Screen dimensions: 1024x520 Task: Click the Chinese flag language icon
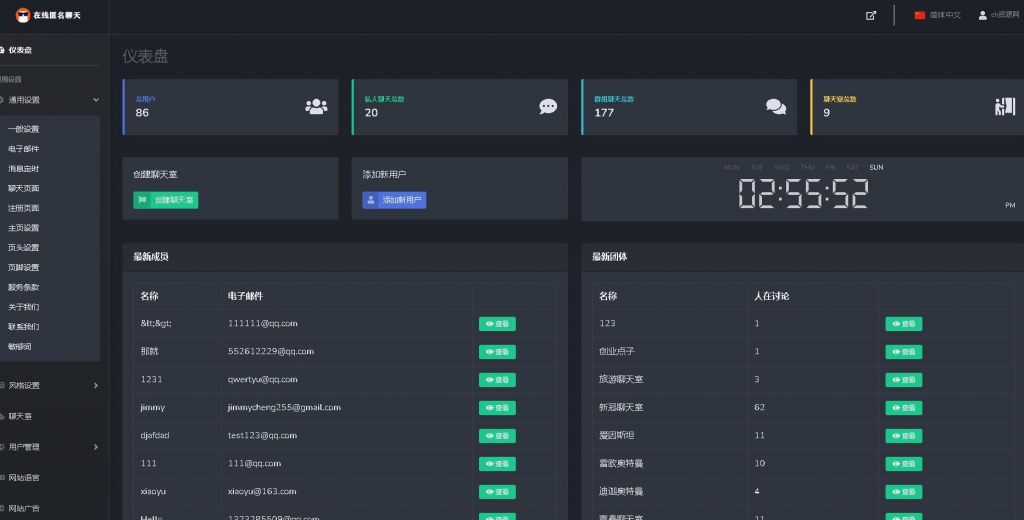tap(920, 15)
